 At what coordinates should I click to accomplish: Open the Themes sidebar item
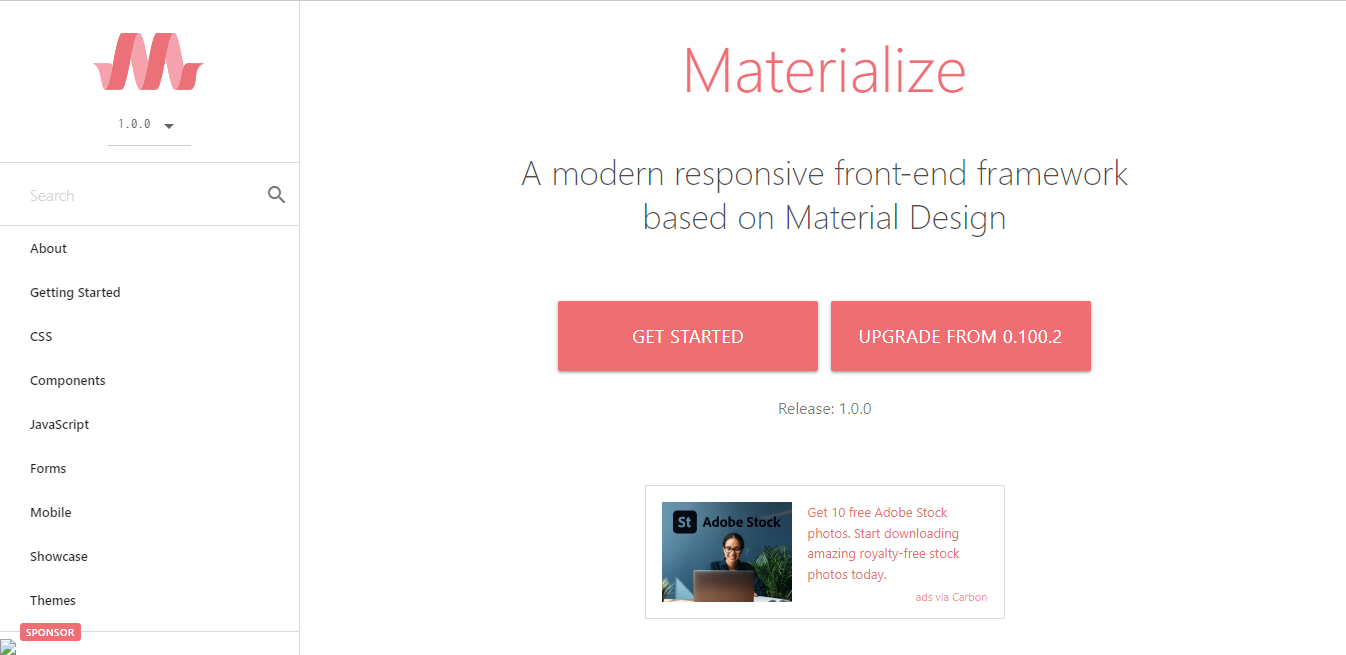149,600
